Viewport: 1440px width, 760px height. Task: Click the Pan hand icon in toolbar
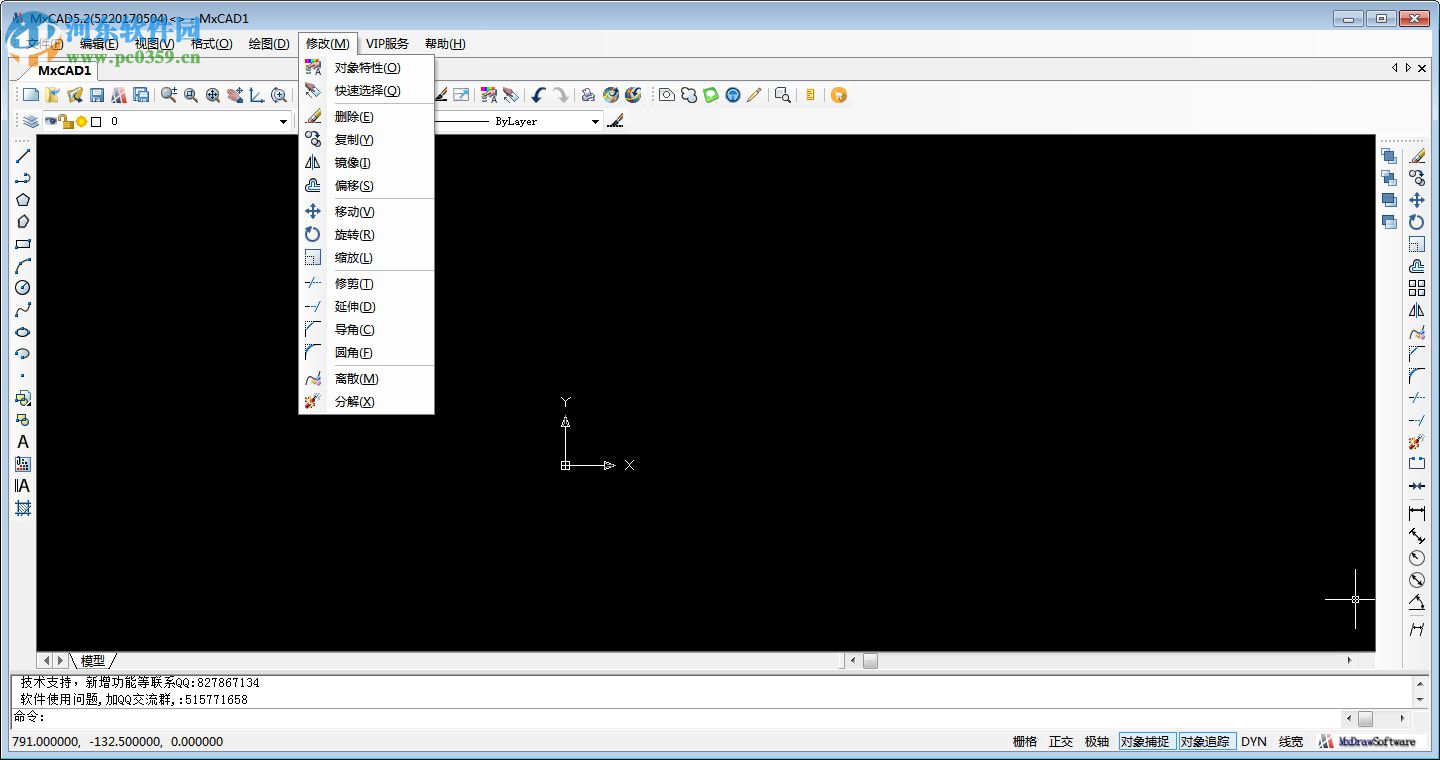235,95
